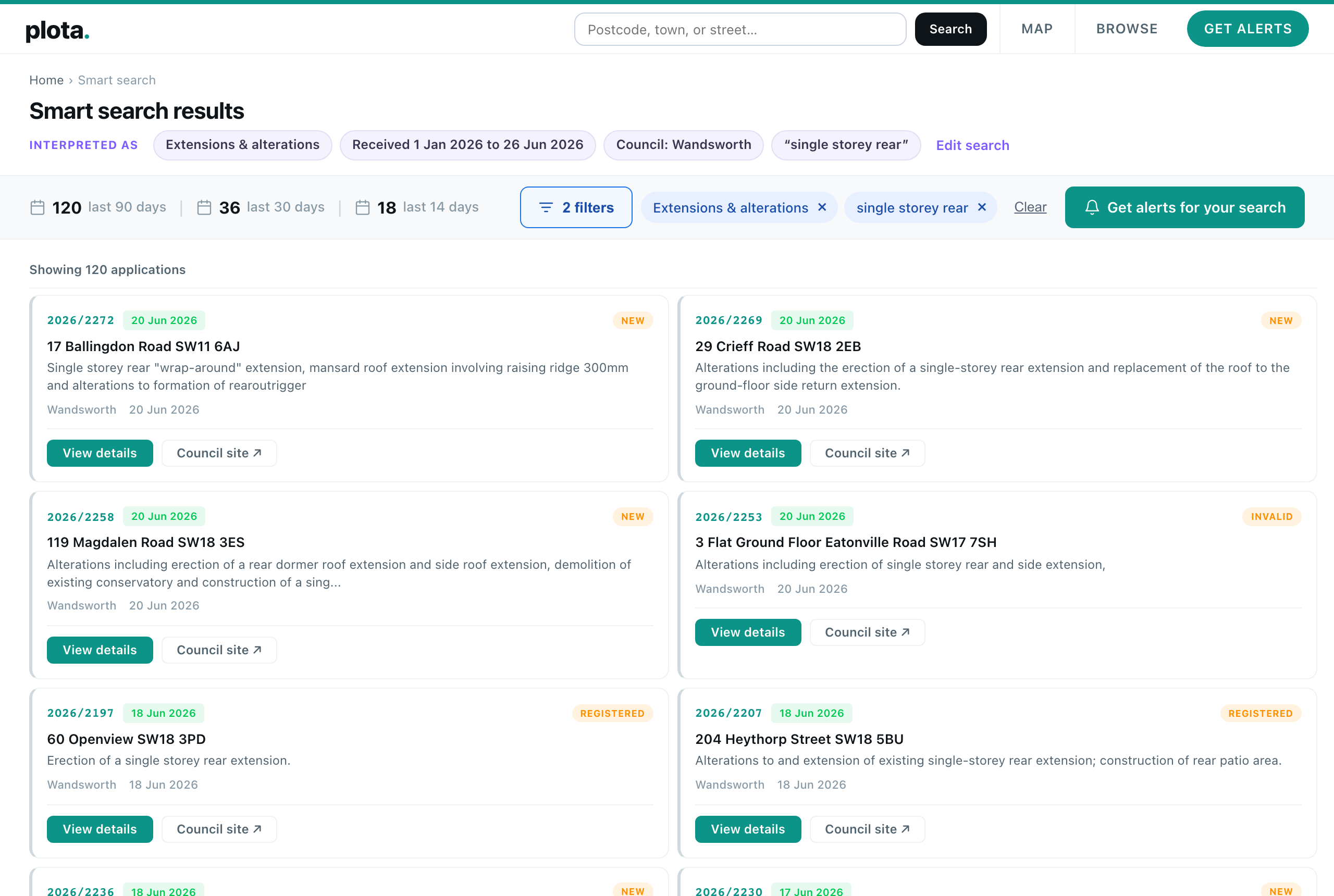Expand the 2 filters panel
1334x896 pixels.
coord(576,207)
